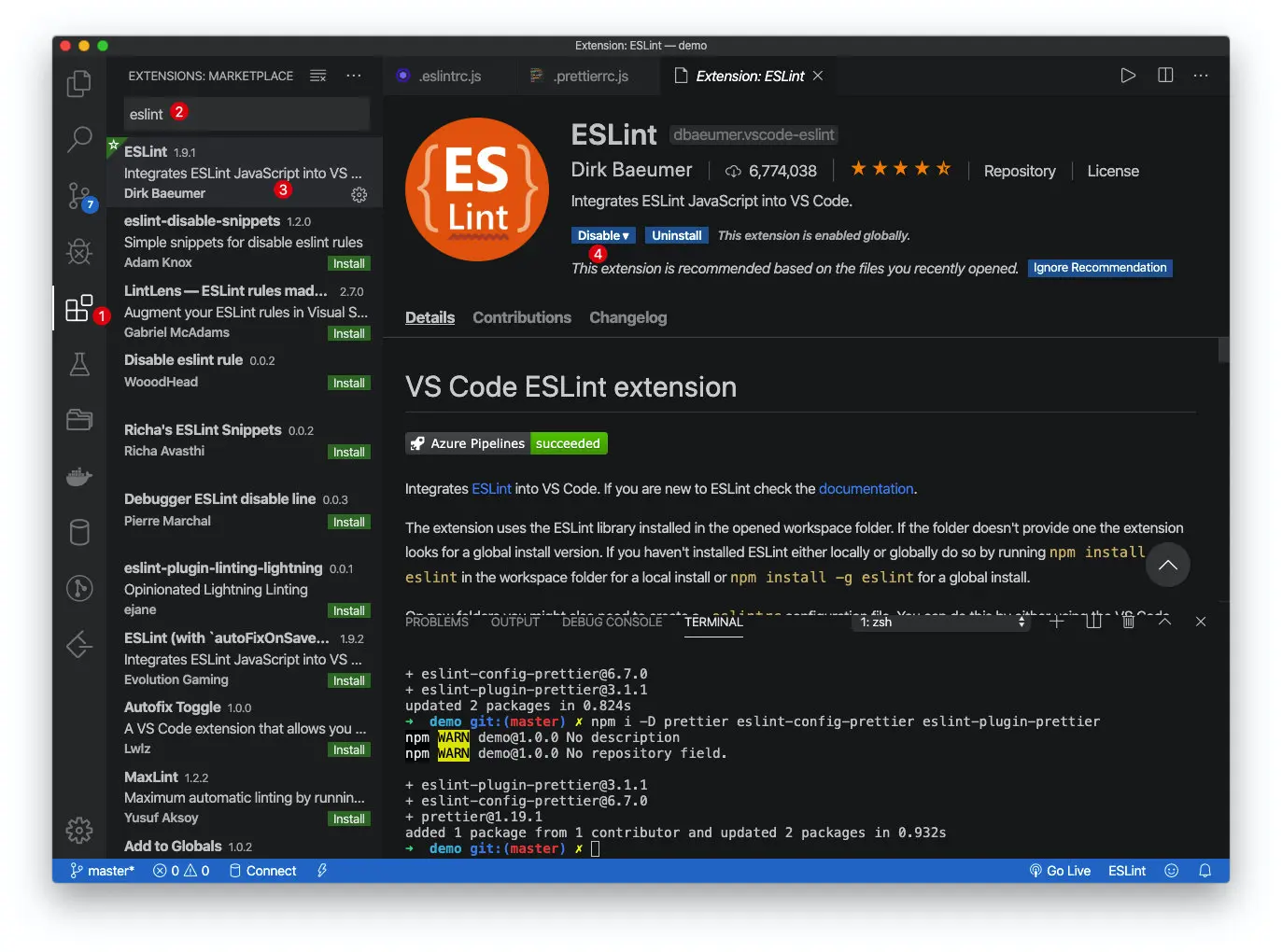Select the Details tab
1282x952 pixels.
point(430,317)
